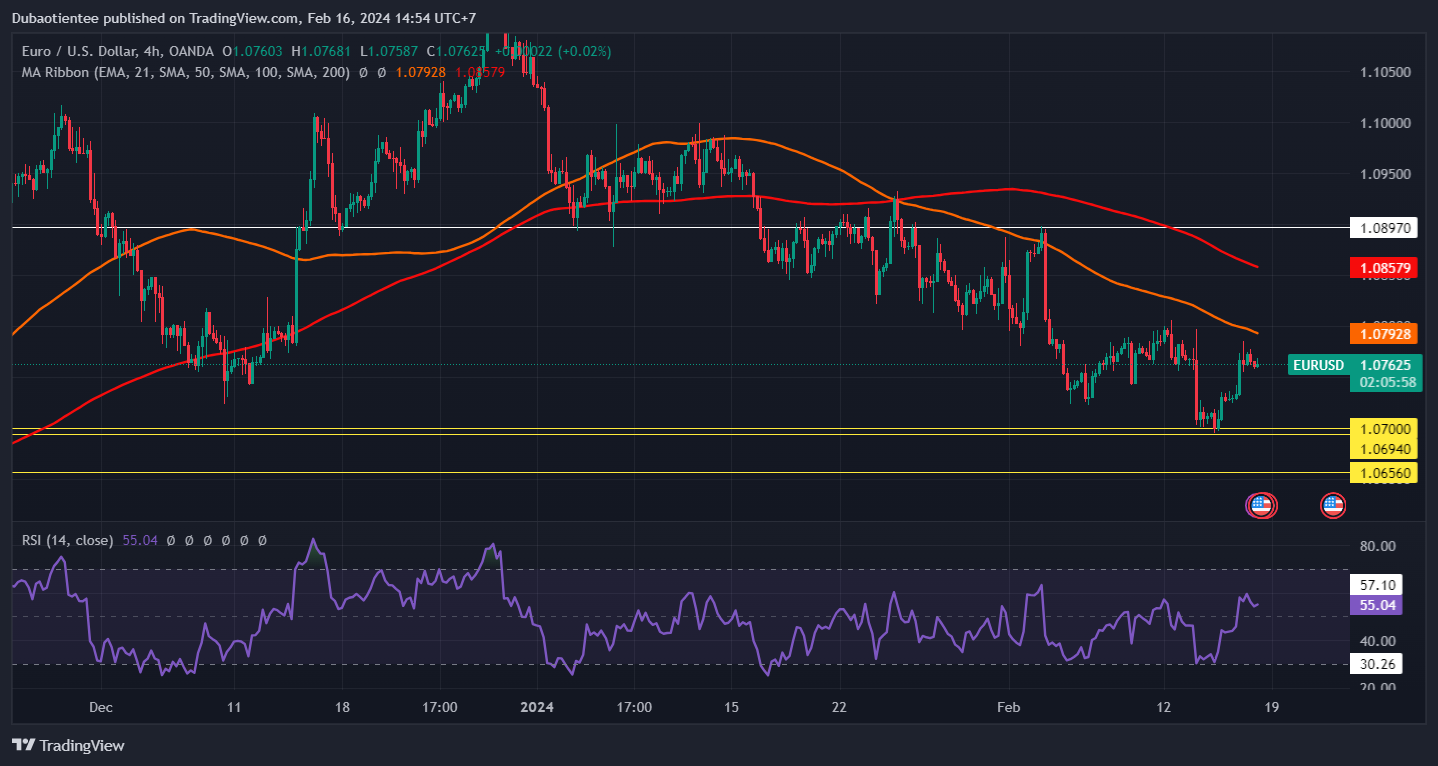Click the 02:05:58 candle countdown timer
1438x766 pixels.
(1385, 382)
